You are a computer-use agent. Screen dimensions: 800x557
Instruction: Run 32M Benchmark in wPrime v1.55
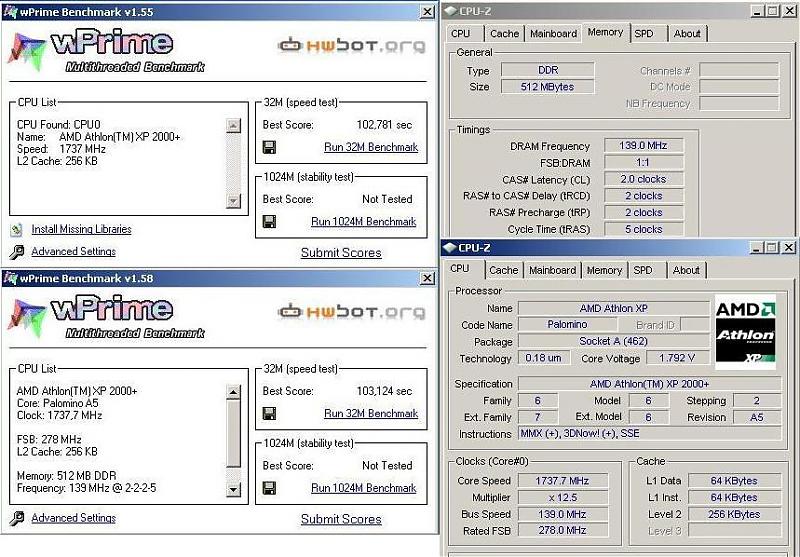click(x=371, y=147)
